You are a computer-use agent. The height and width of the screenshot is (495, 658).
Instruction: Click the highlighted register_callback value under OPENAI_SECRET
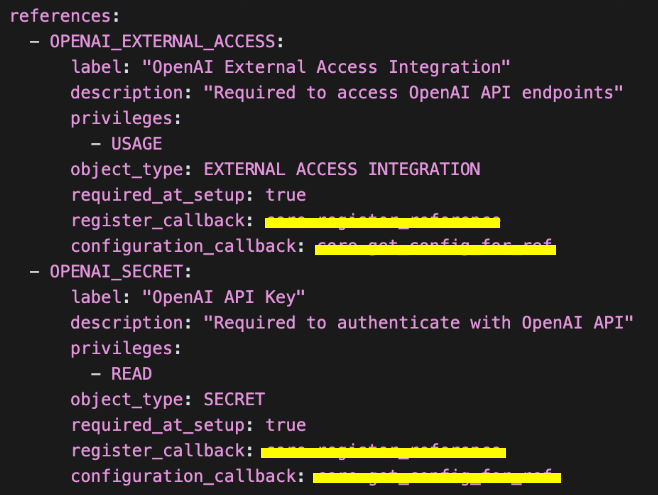tap(382, 451)
